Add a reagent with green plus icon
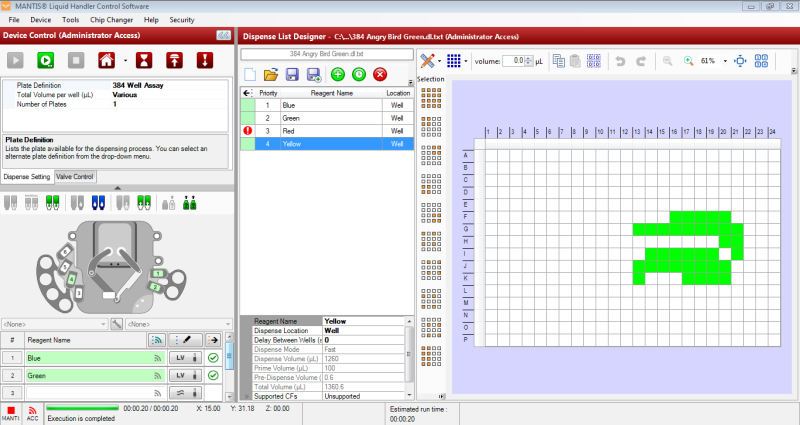 pyautogui.click(x=338, y=74)
